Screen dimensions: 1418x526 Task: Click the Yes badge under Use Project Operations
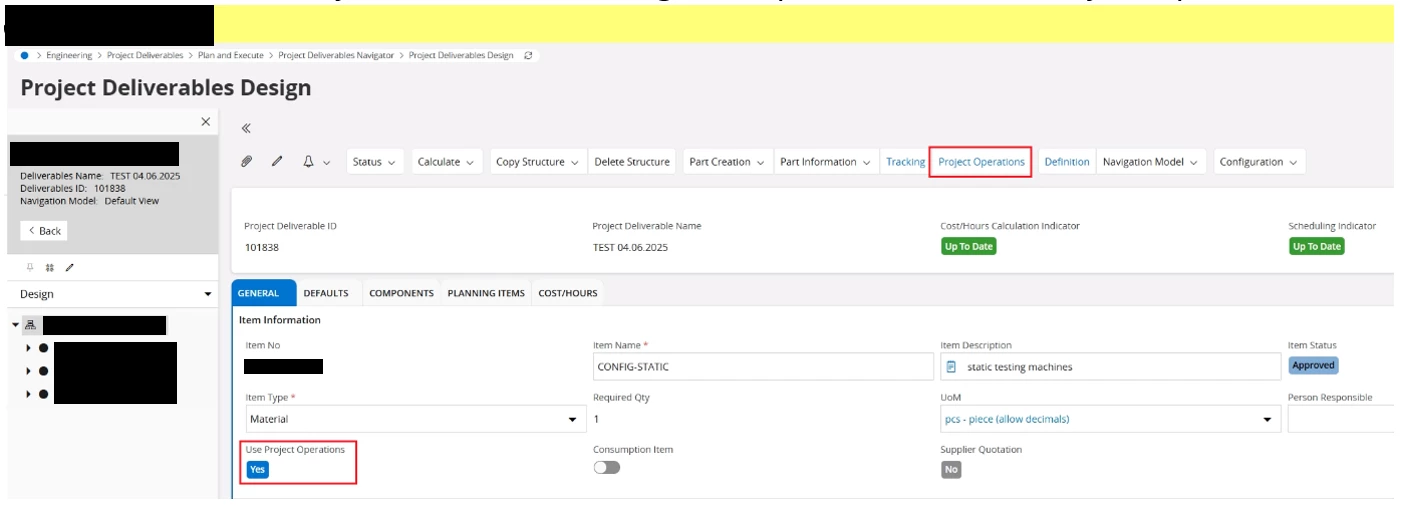(257, 470)
